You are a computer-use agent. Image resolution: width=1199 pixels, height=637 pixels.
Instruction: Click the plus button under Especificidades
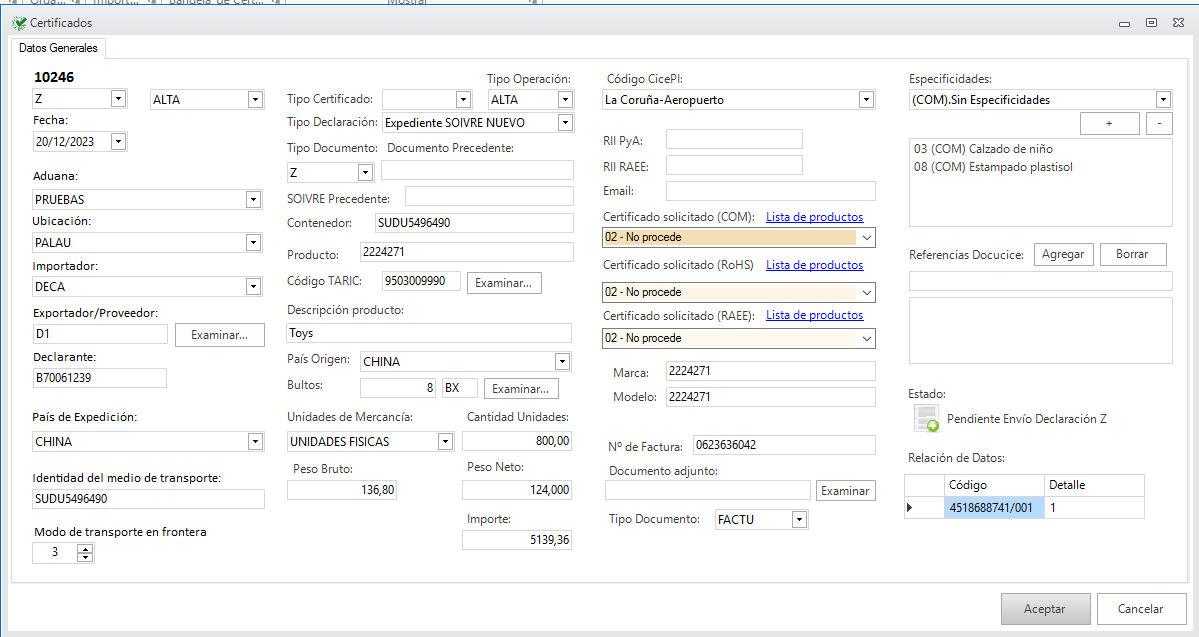click(x=1109, y=123)
